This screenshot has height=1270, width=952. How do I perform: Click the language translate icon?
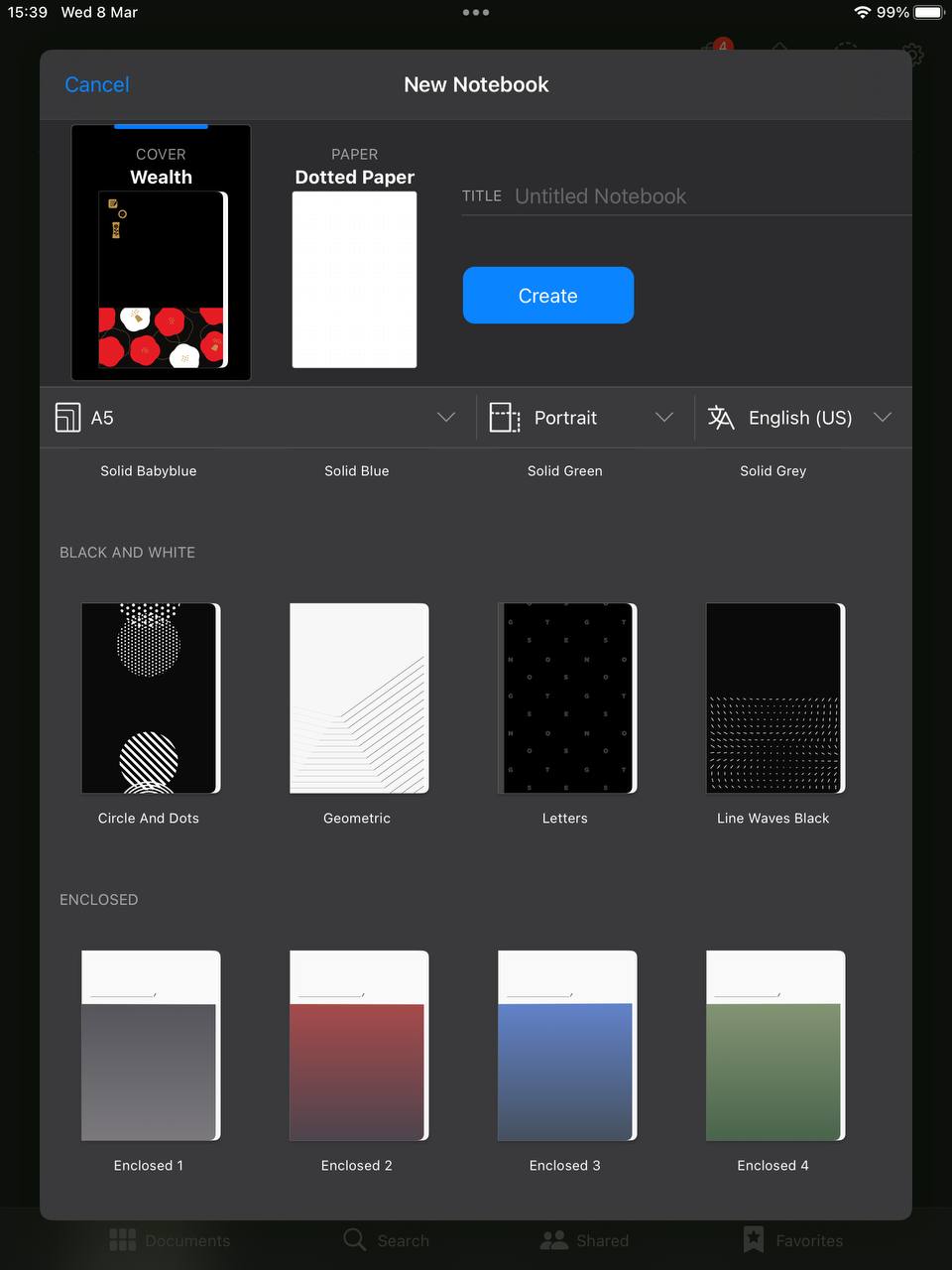pos(721,418)
